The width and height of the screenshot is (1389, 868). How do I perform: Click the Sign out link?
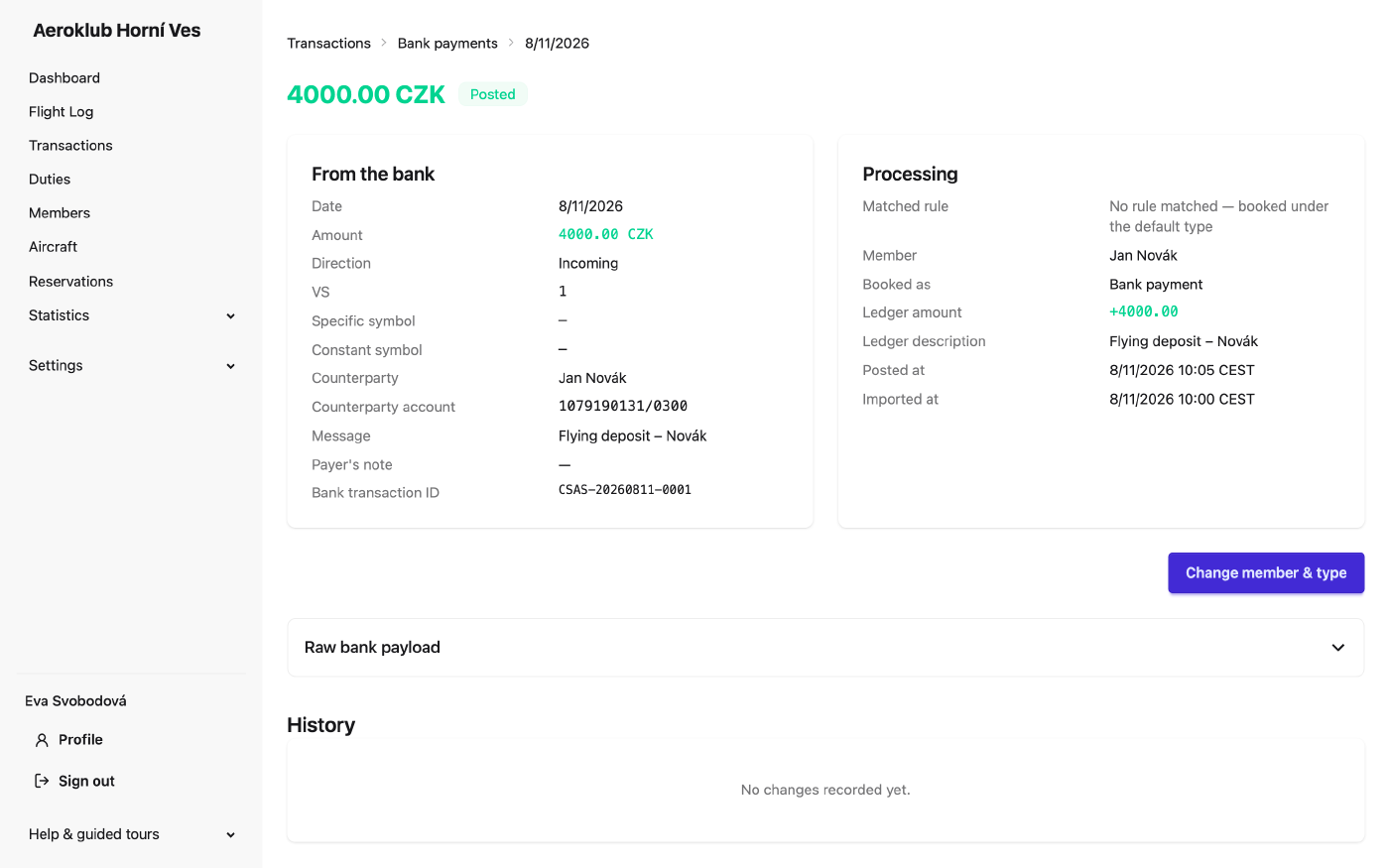pyautogui.click(x=86, y=782)
